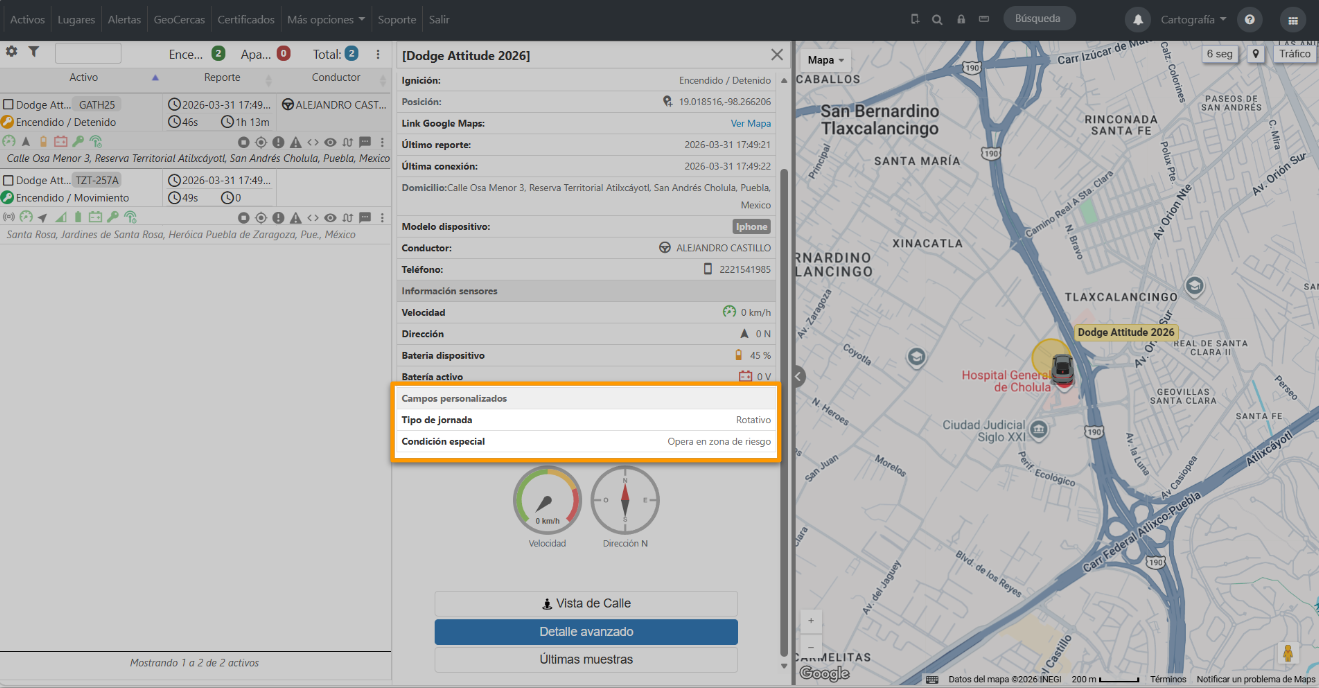Click the Vista de Calle button
Image resolution: width=1319 pixels, height=688 pixels.
point(586,604)
